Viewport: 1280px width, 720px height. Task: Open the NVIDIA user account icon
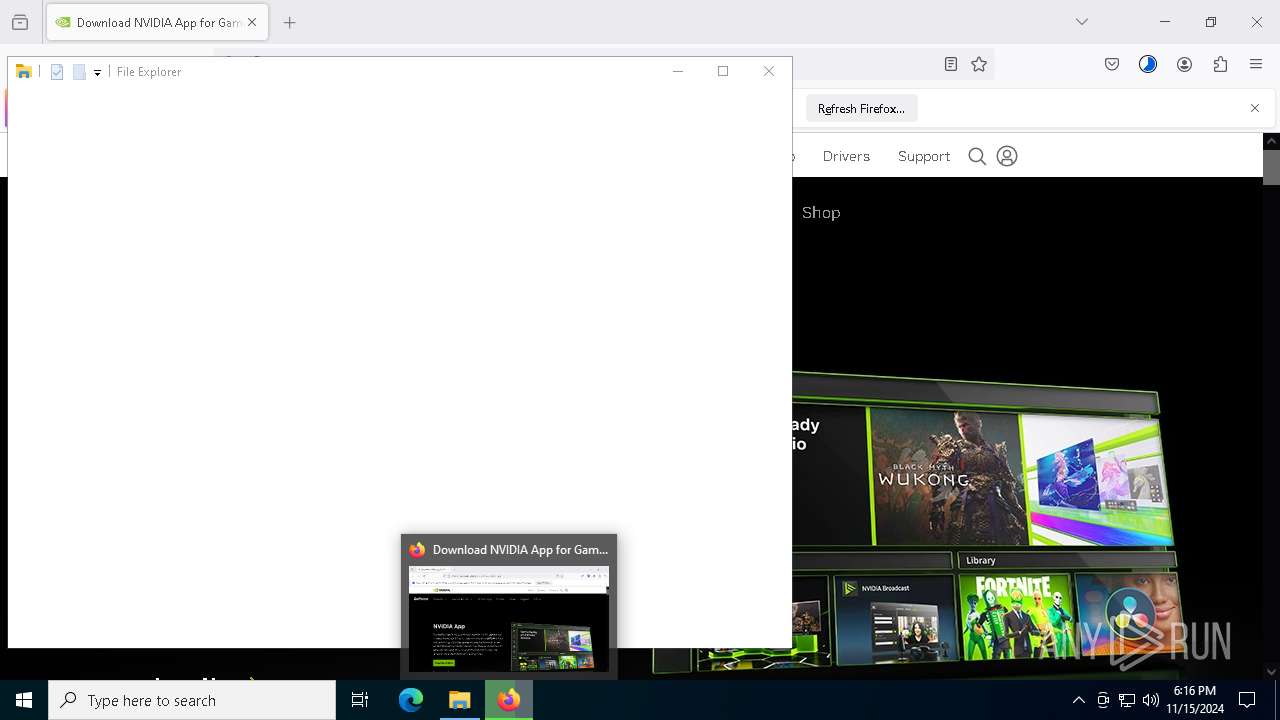[x=1007, y=156]
